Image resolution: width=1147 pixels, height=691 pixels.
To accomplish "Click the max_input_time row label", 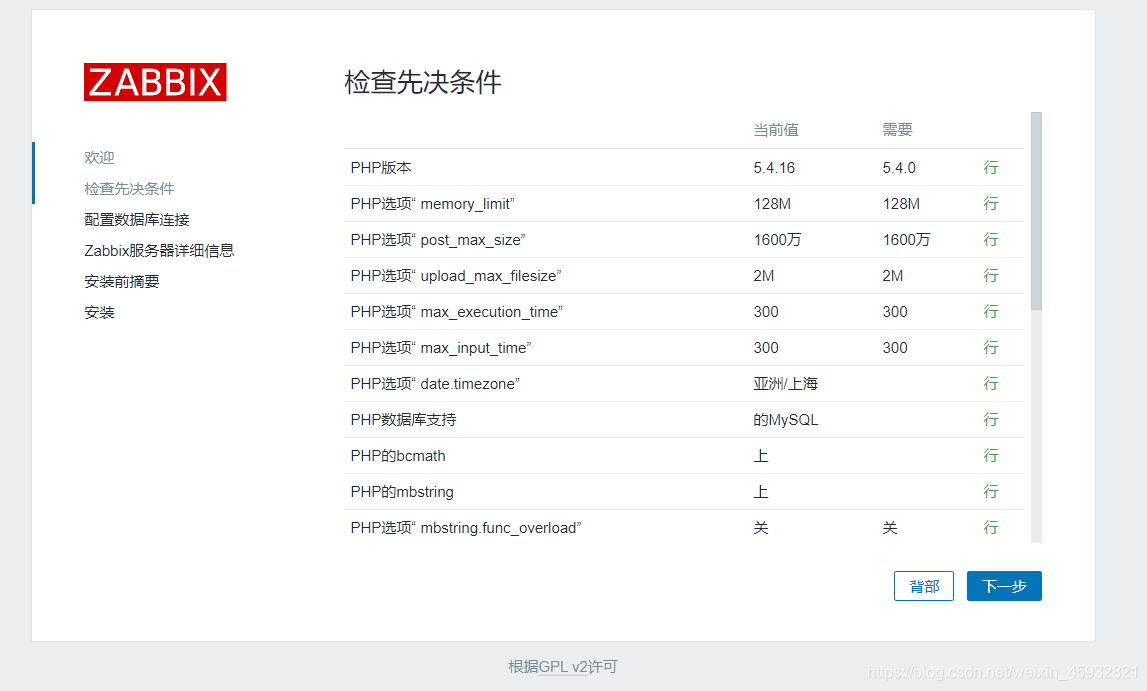I will click(441, 348).
